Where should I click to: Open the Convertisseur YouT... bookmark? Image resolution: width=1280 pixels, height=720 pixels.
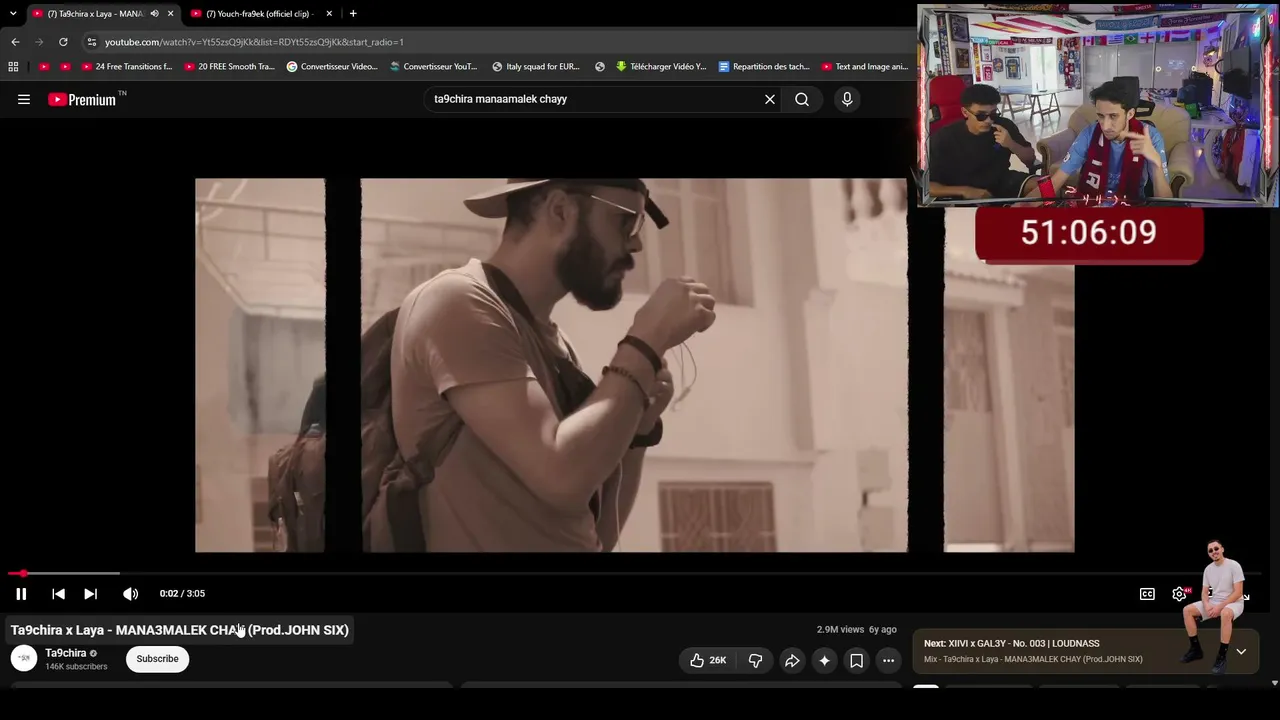coord(434,67)
